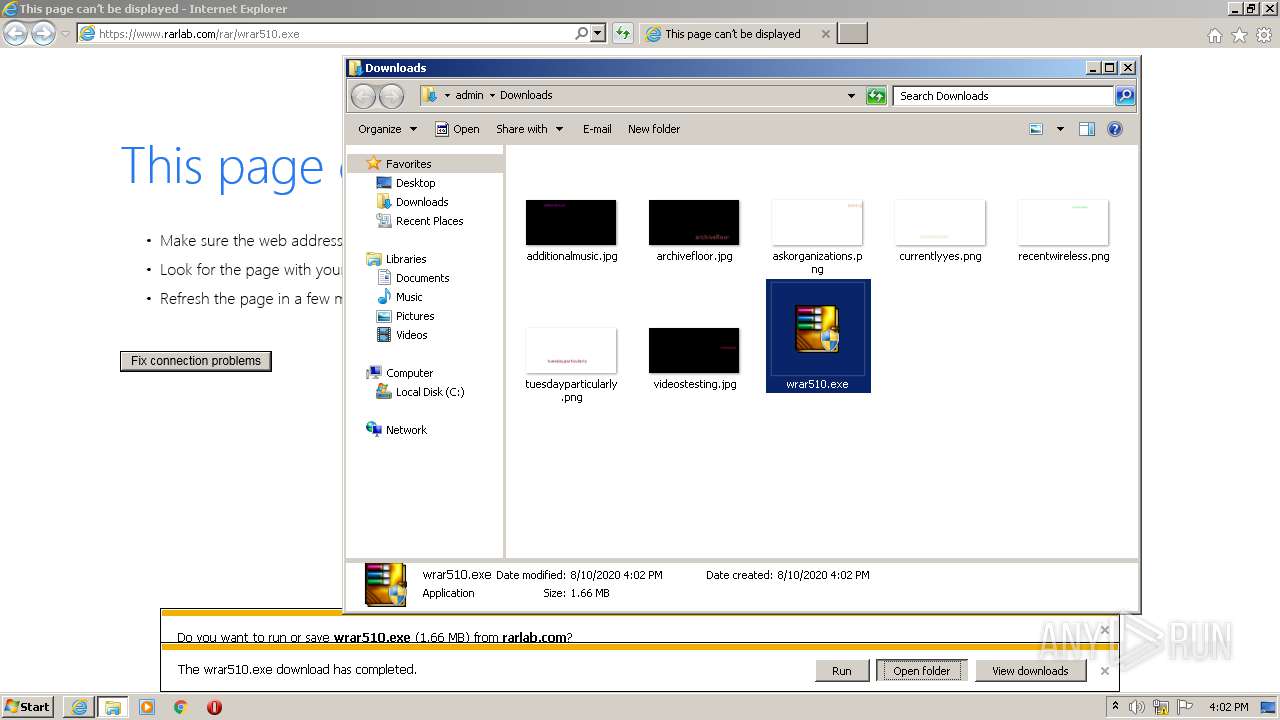Click the volume speaker tray icon
The image size is (1280, 720).
[1137, 707]
